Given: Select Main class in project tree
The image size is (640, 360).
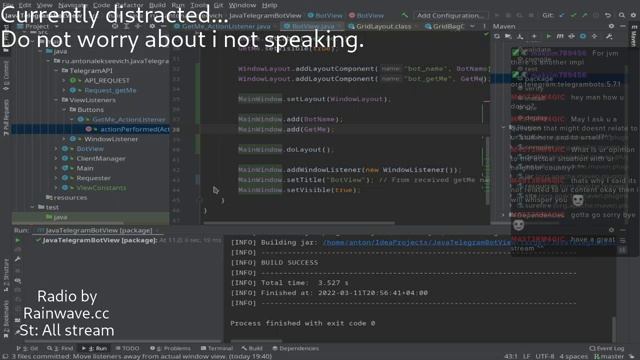Looking at the screenshot, I should tap(85, 168).
